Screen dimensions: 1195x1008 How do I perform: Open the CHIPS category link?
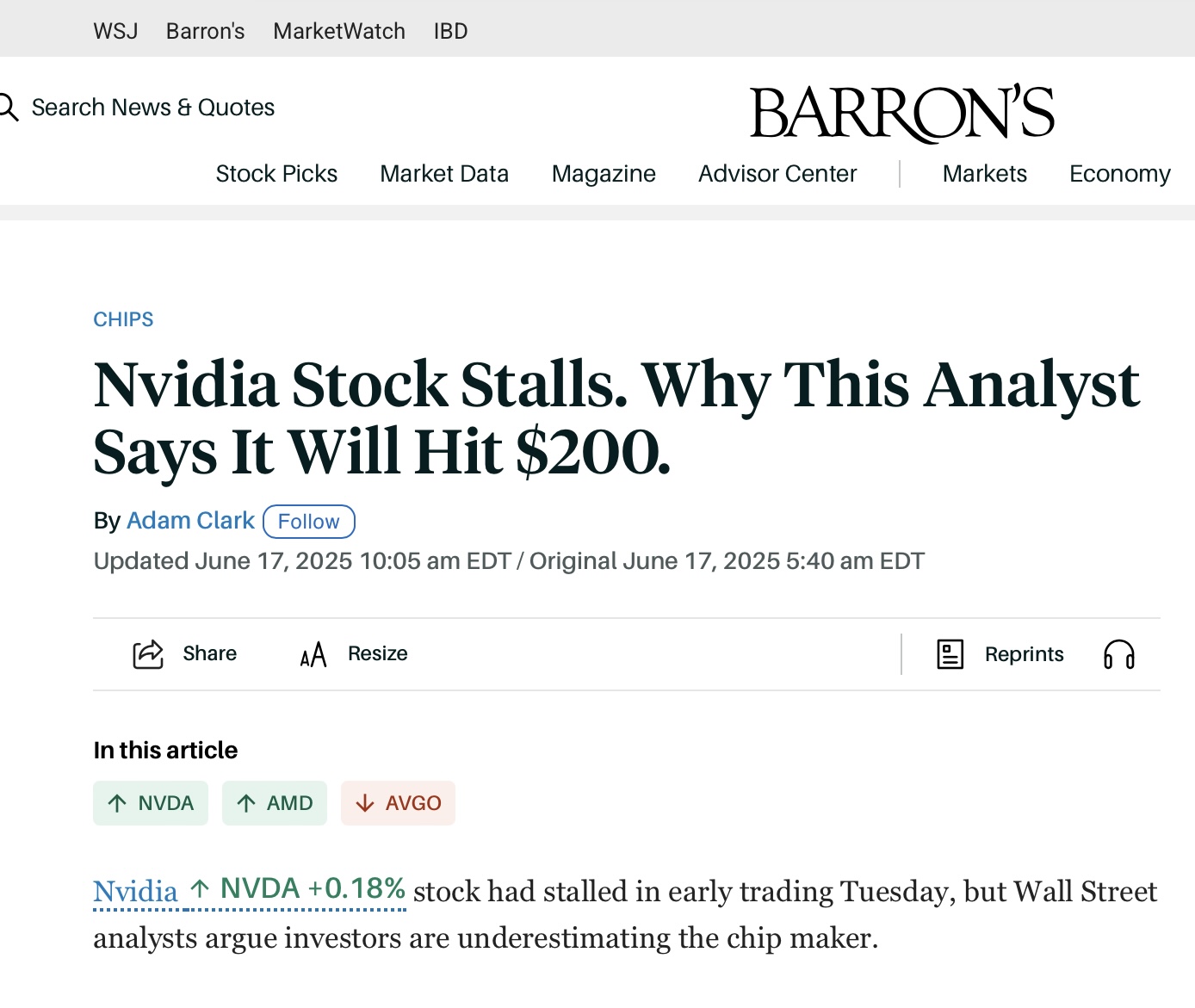[x=123, y=319]
